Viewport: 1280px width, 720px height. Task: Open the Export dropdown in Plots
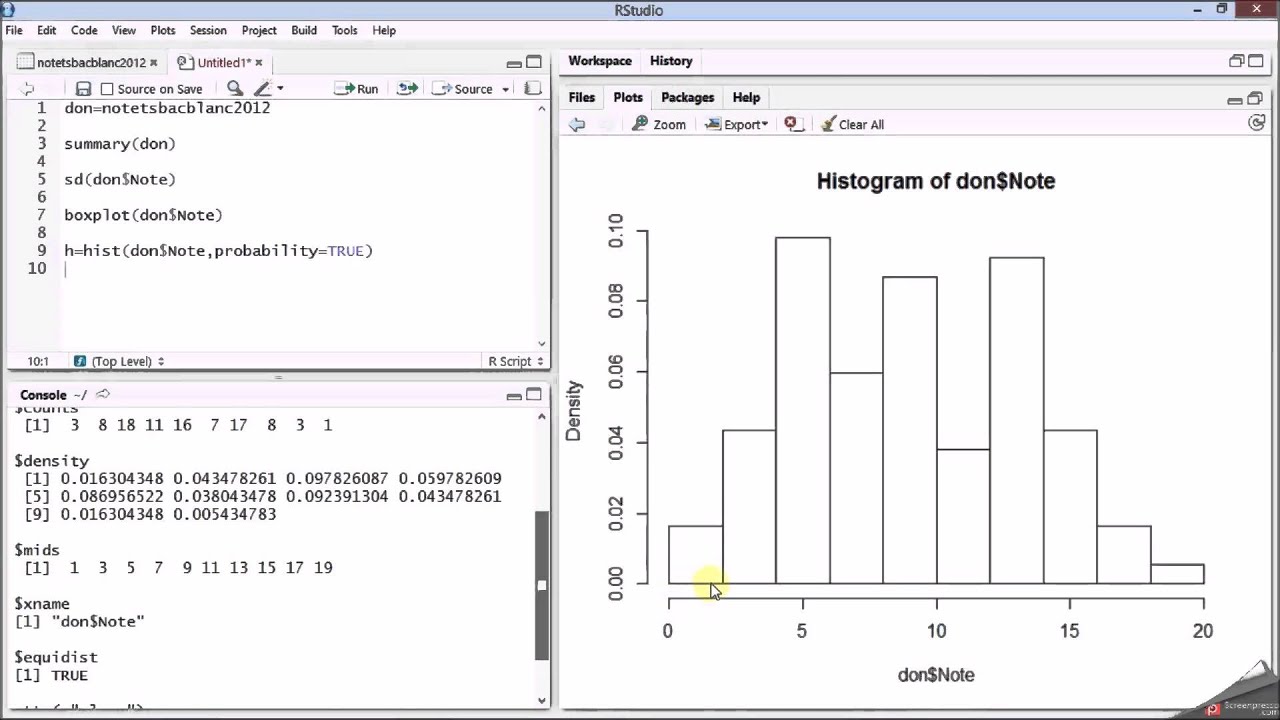736,125
